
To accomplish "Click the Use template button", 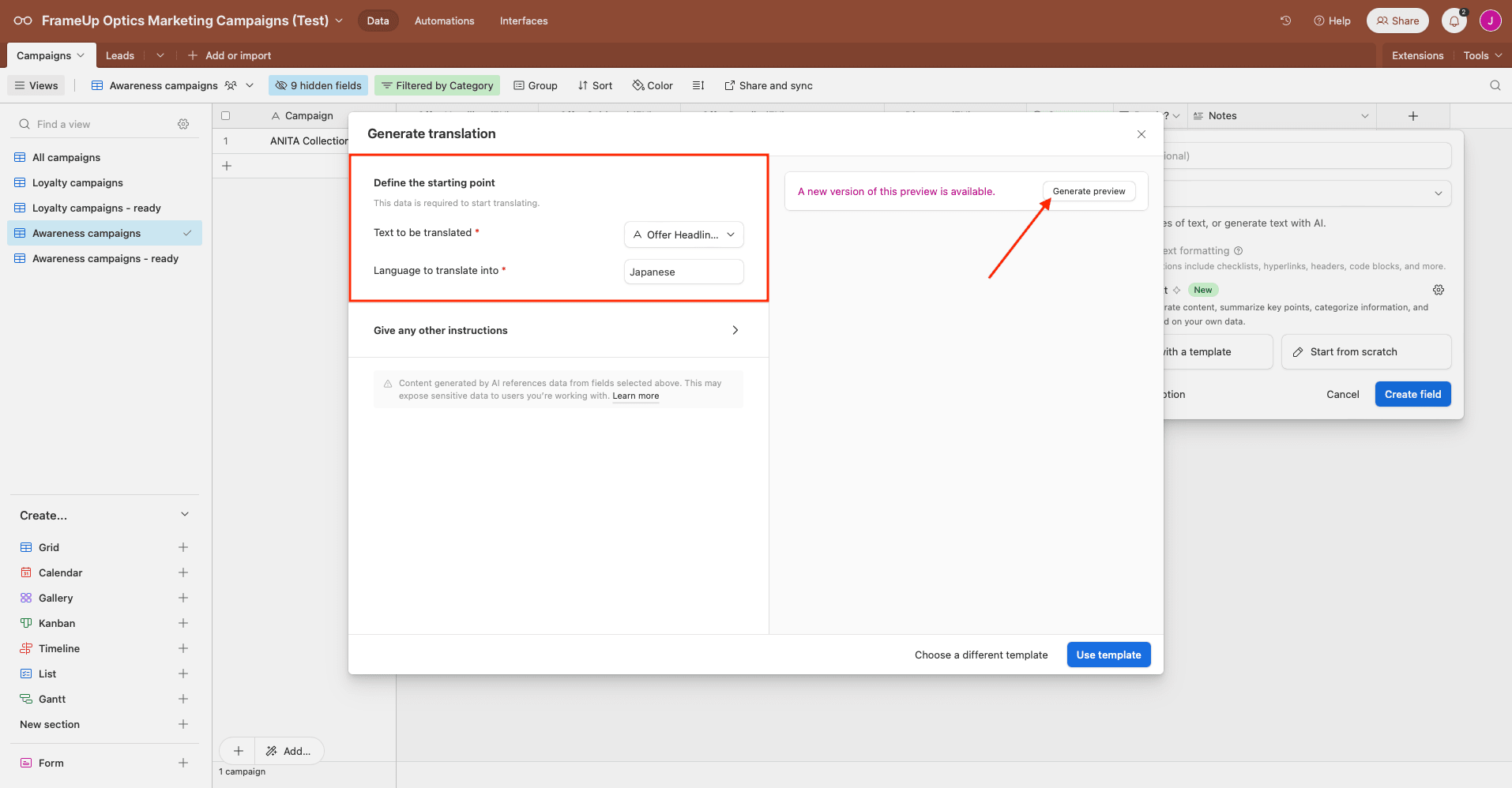I will (x=1108, y=654).
